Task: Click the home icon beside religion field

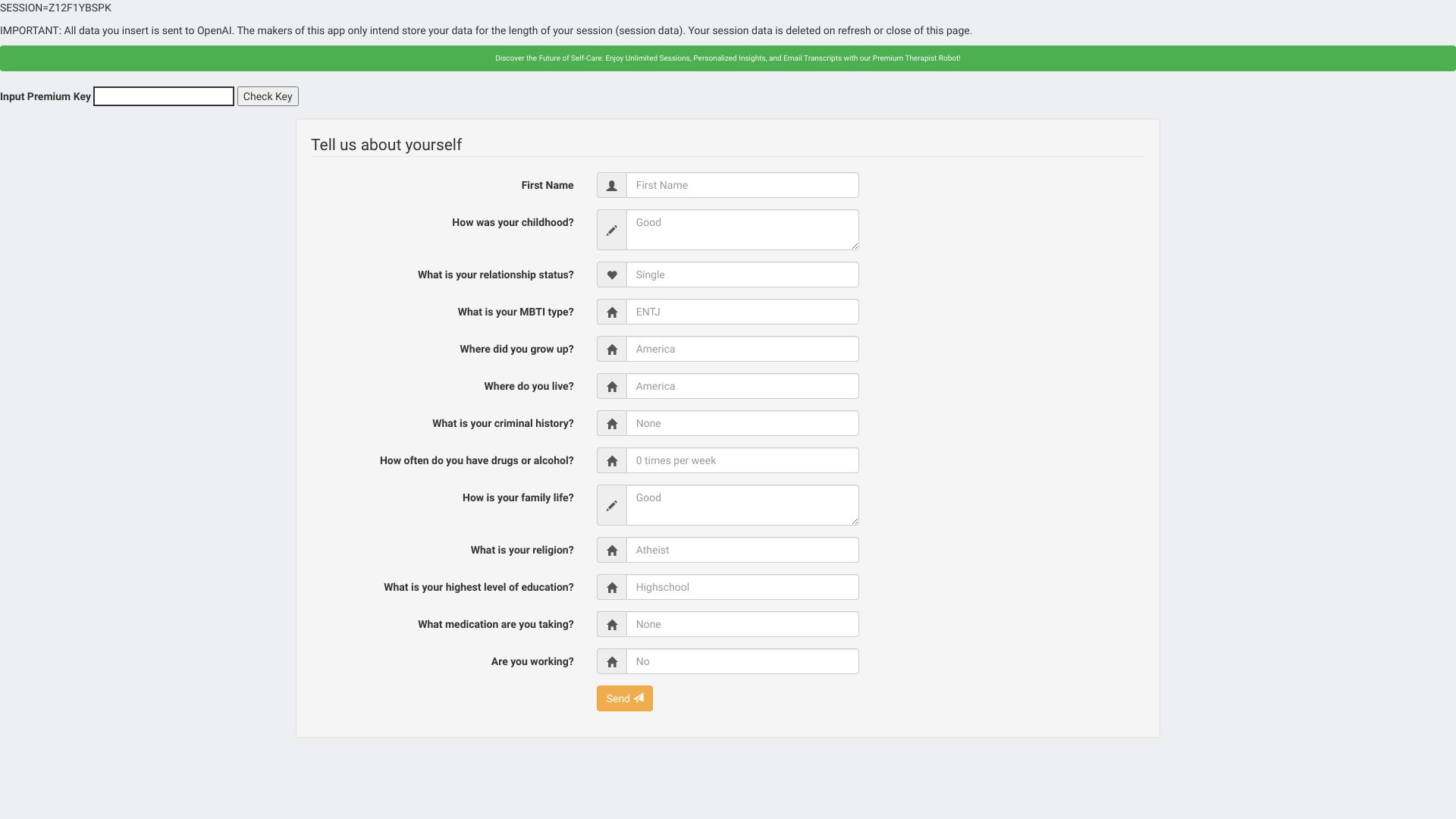Action: (611, 550)
